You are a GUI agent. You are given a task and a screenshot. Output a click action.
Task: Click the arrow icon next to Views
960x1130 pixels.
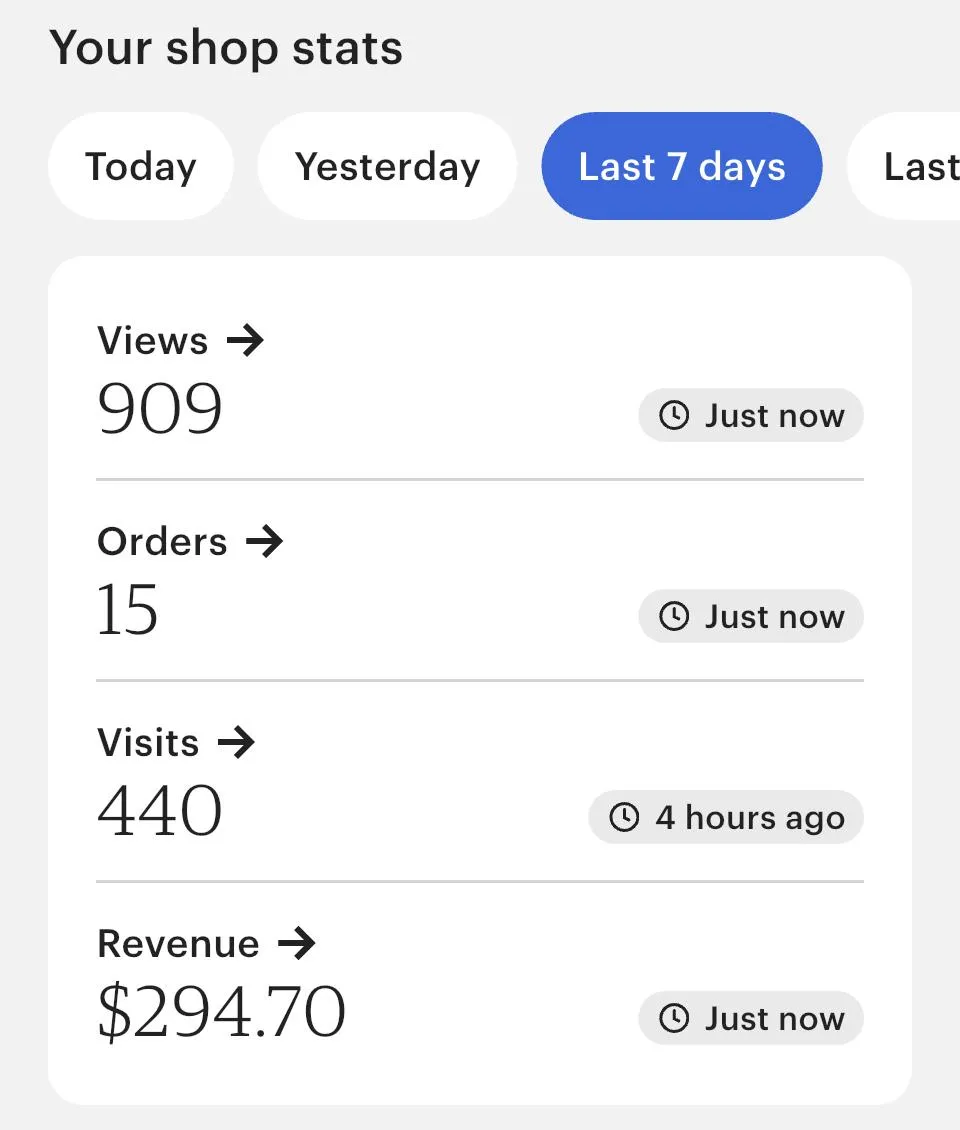245,342
